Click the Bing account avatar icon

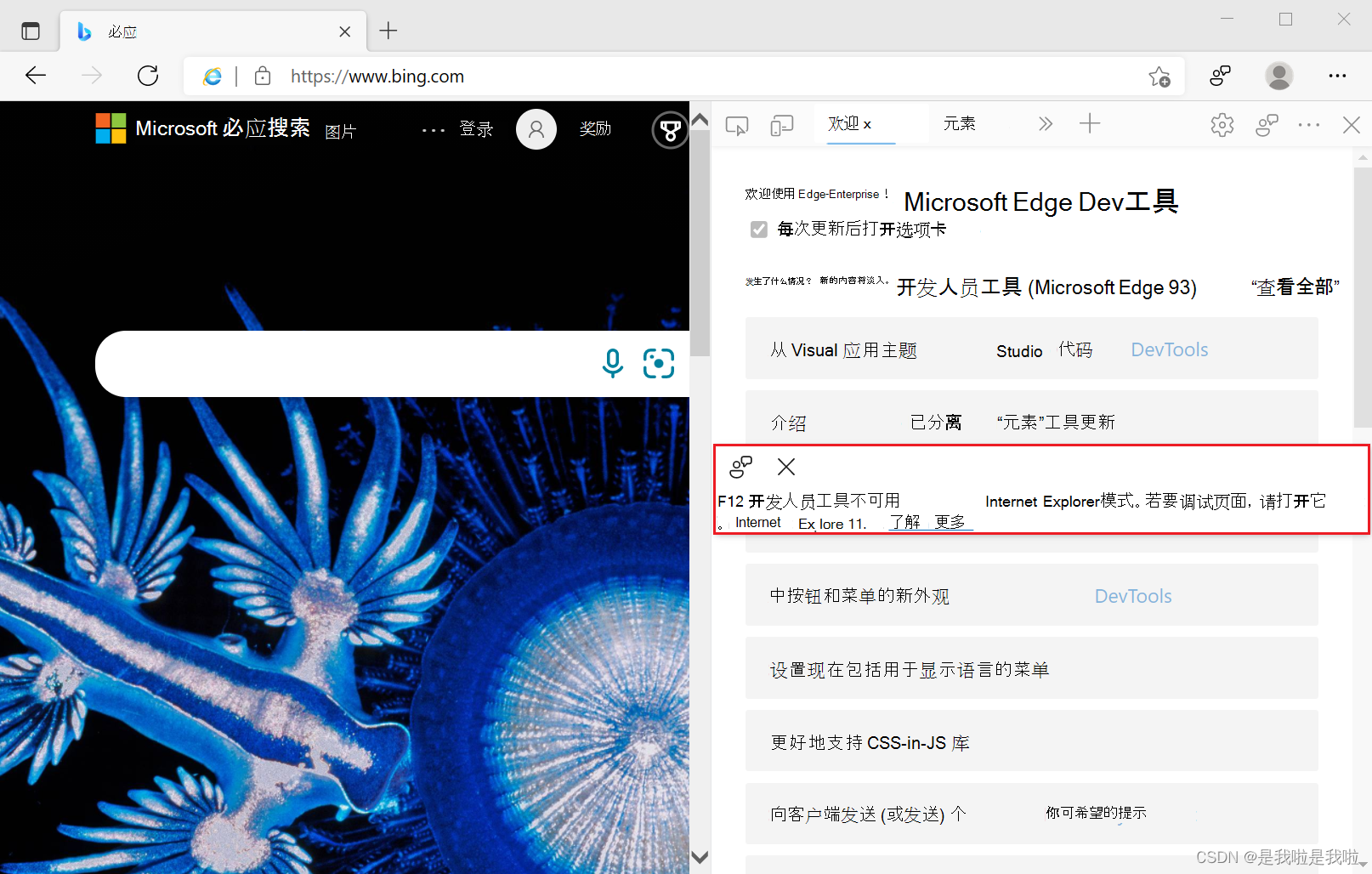click(x=536, y=129)
